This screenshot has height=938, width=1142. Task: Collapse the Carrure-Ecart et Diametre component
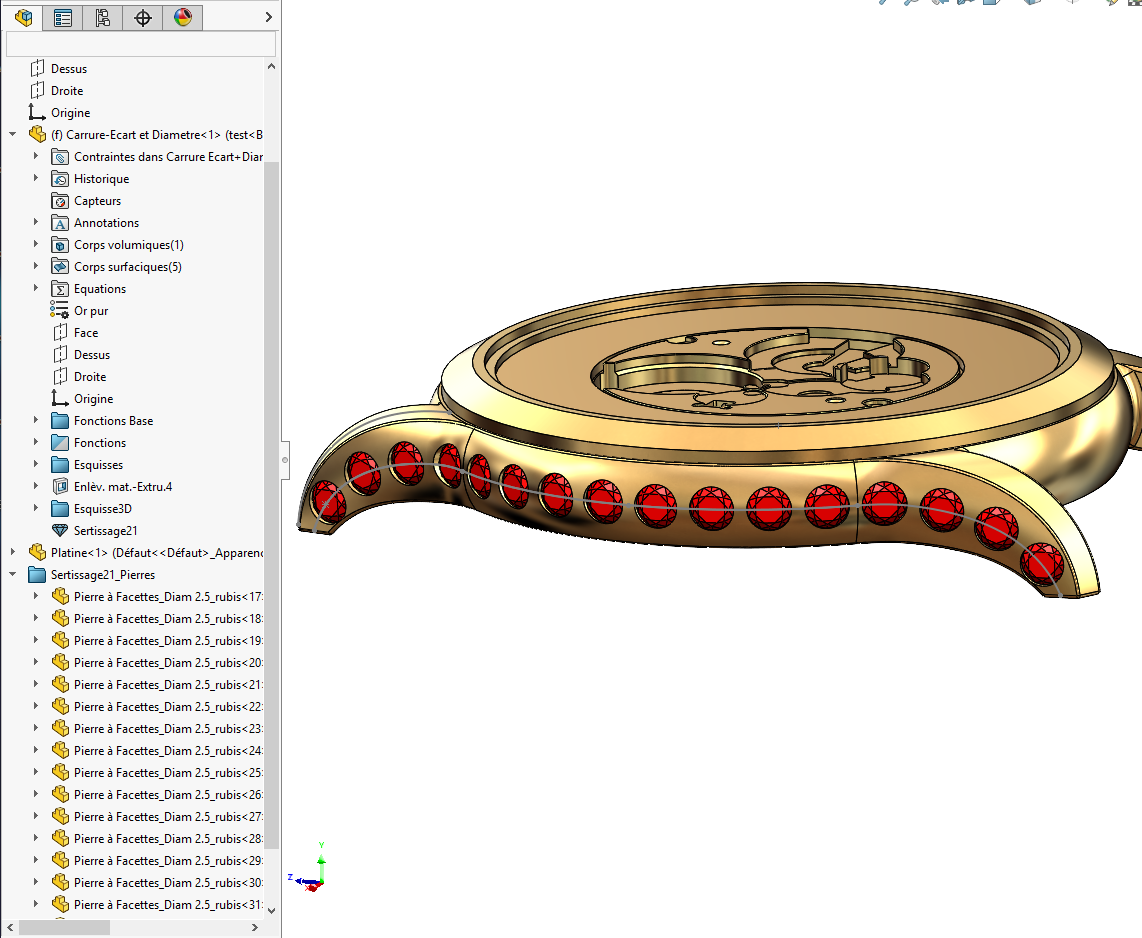coord(13,135)
